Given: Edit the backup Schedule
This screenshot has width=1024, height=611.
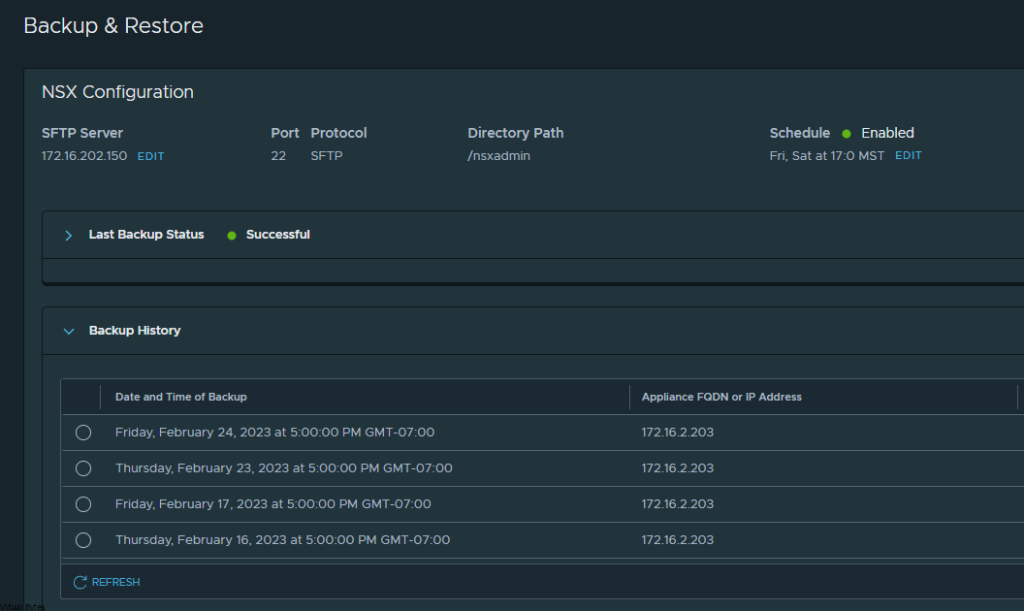Looking at the screenshot, I should pos(908,155).
